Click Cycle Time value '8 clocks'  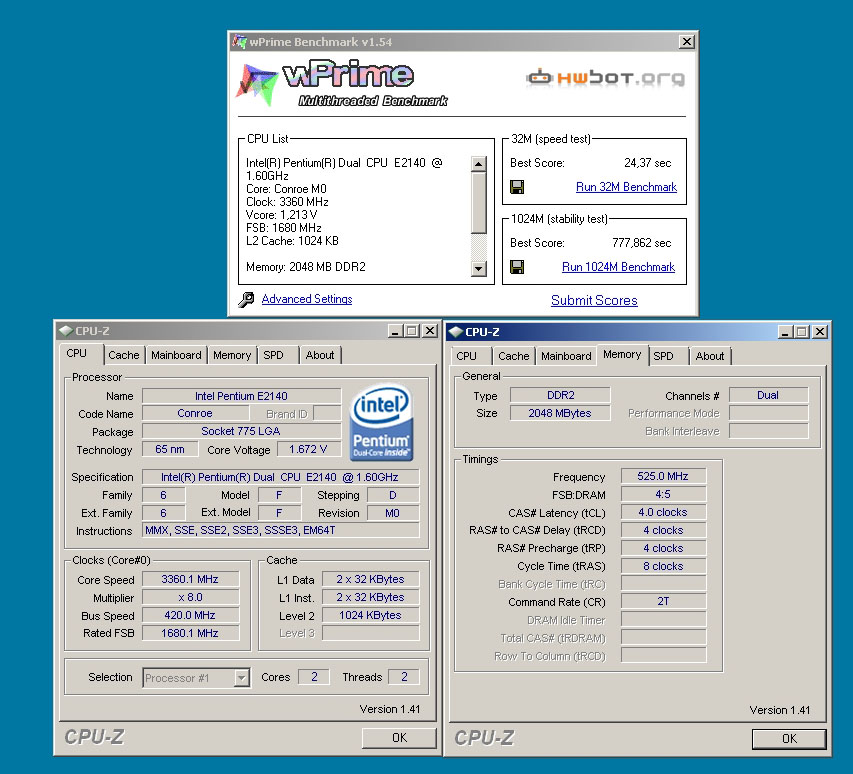click(x=663, y=566)
